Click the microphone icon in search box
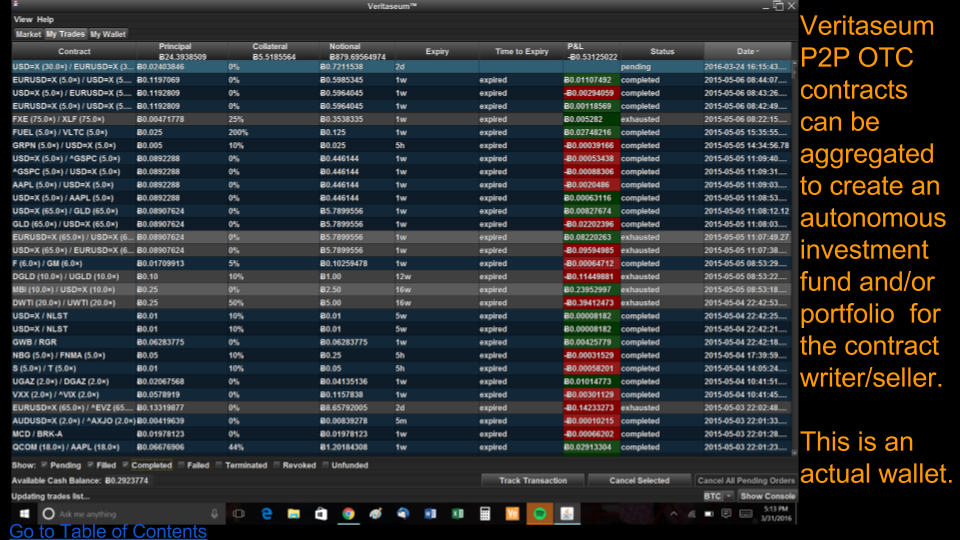 click(x=214, y=514)
